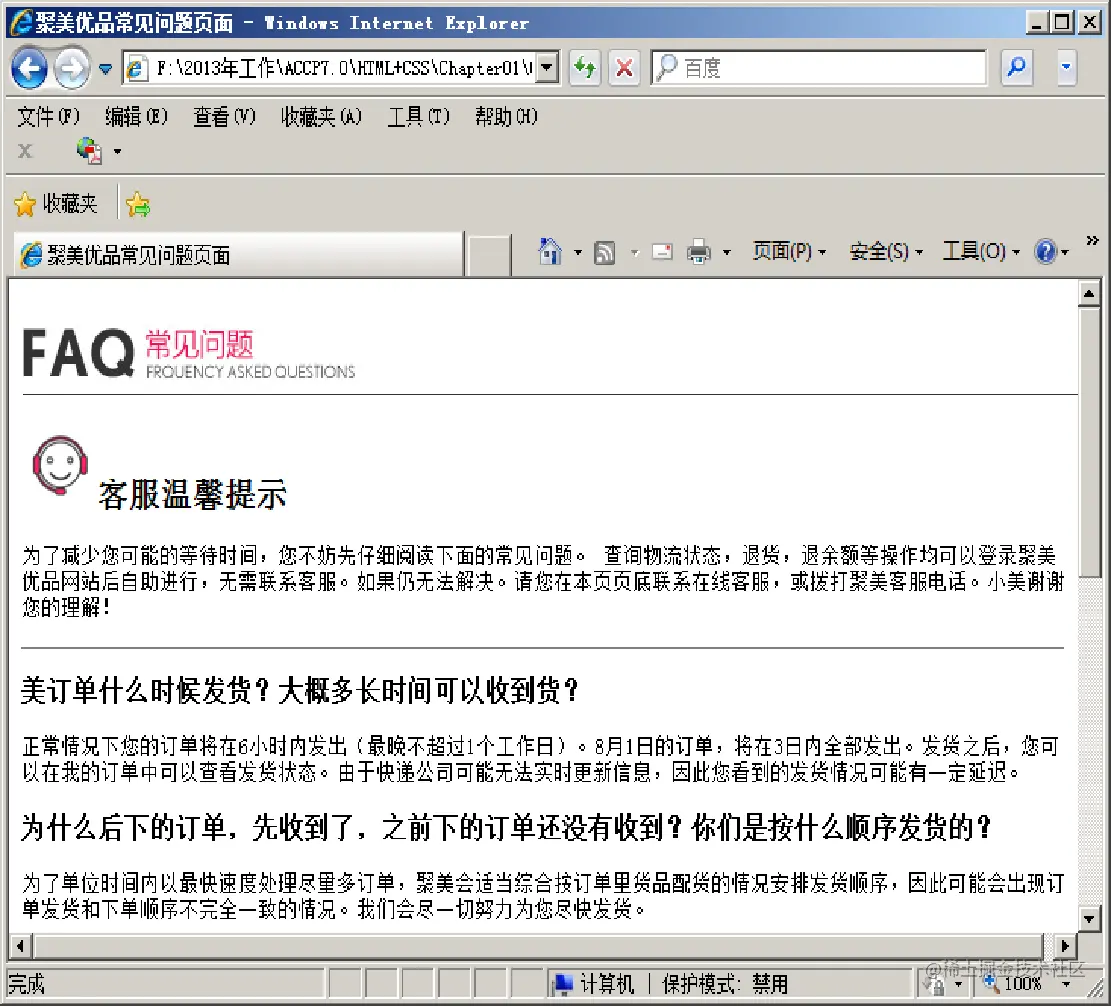The image size is (1112, 1006).
Task: Click the 客服温馨提示 heading
Action: [x=193, y=494]
